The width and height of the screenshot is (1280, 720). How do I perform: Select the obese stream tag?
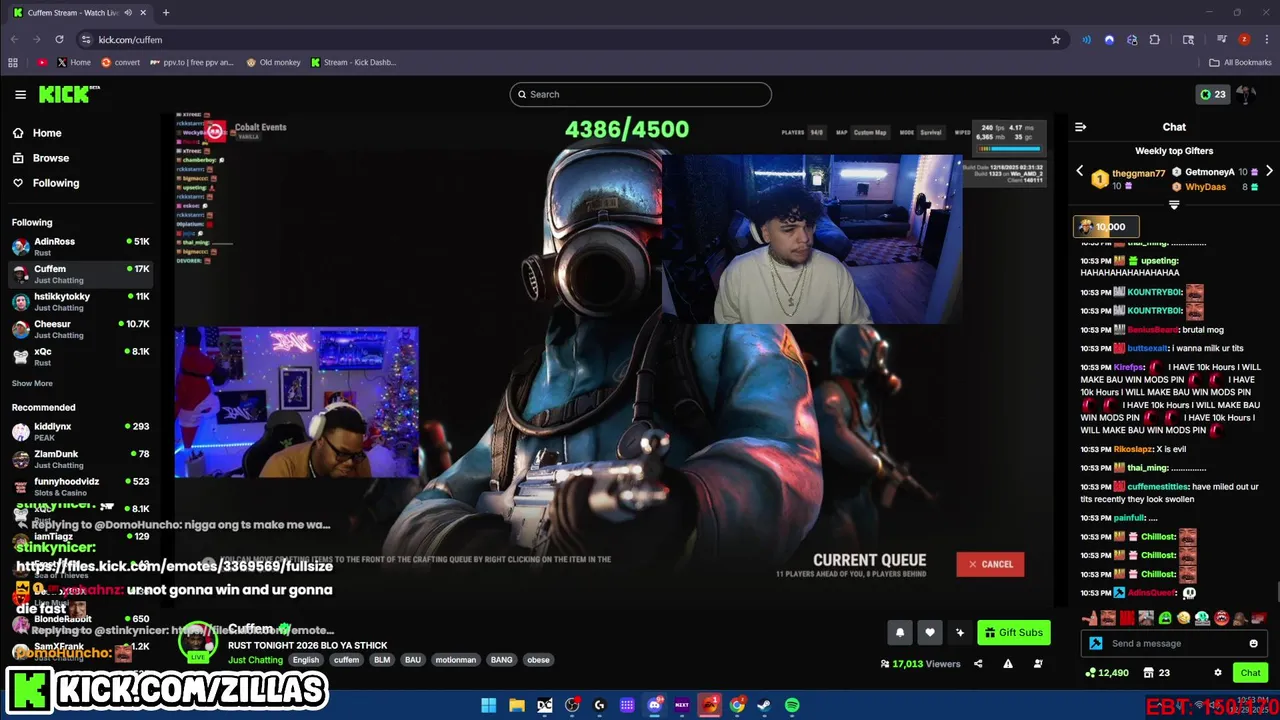coord(538,660)
